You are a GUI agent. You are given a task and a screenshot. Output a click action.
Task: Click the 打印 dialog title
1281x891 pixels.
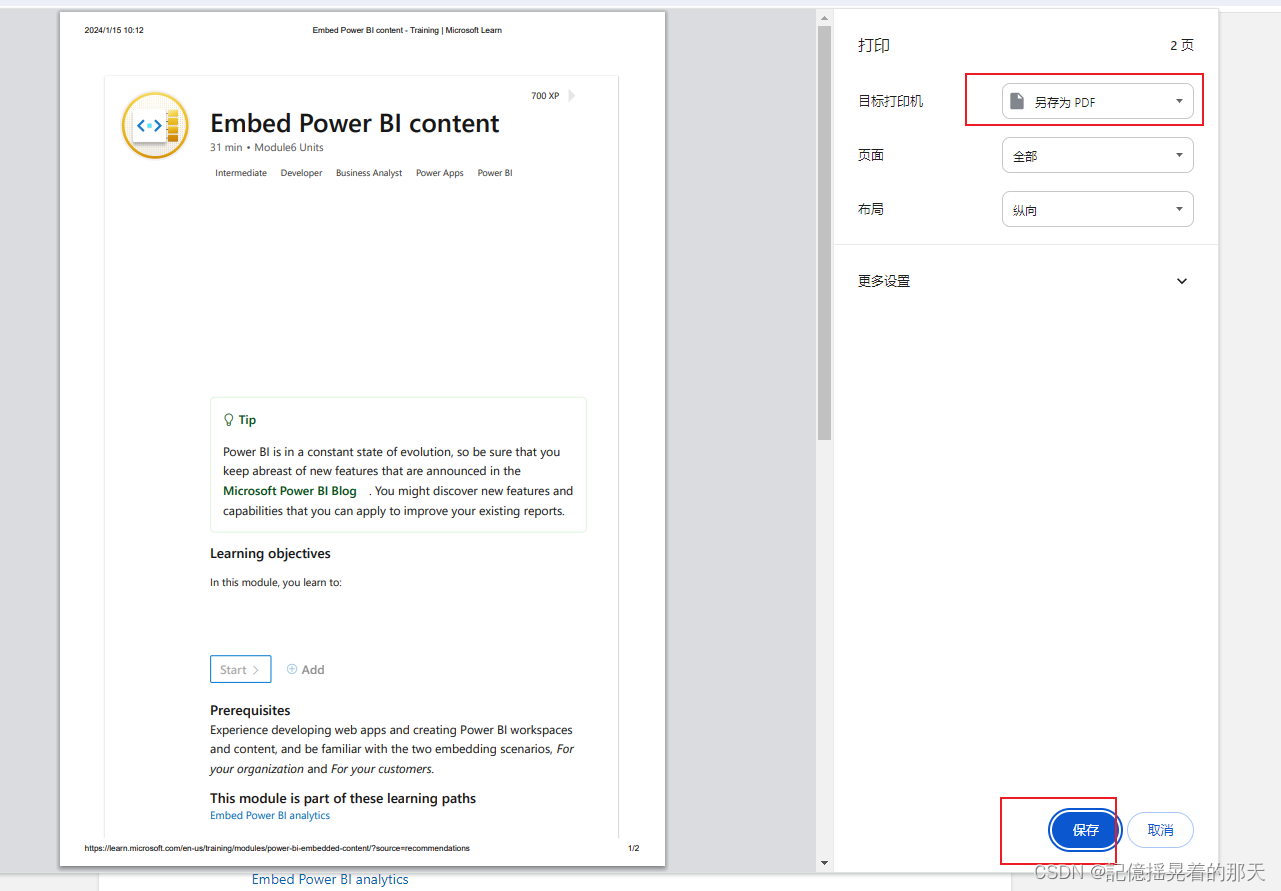click(x=874, y=45)
